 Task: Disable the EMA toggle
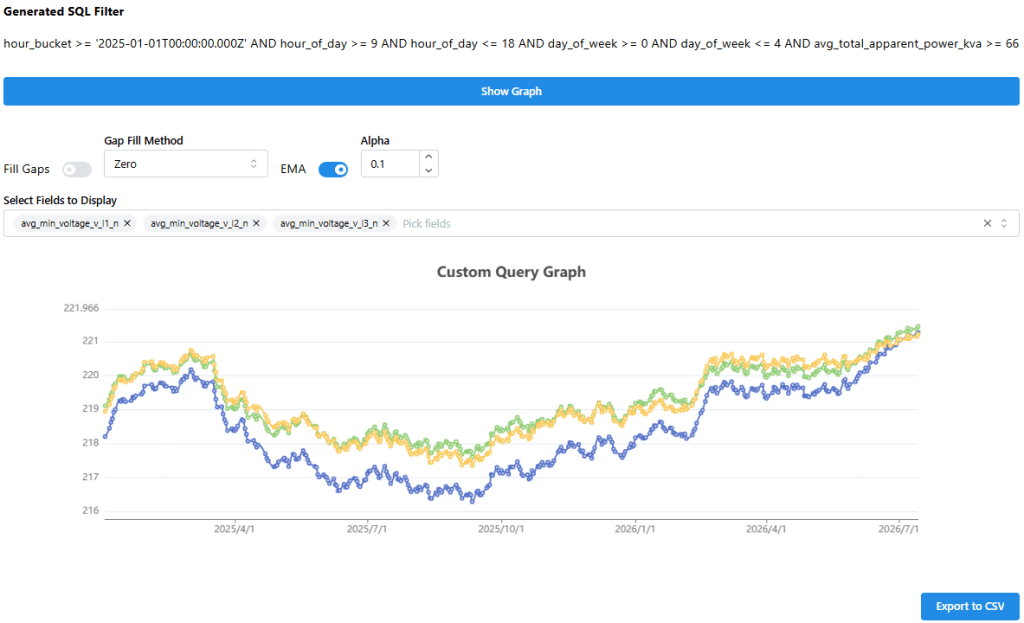333,170
